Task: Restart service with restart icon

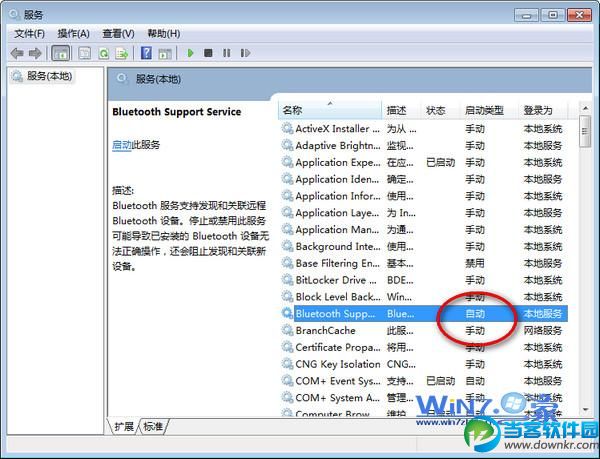Action: (x=245, y=53)
